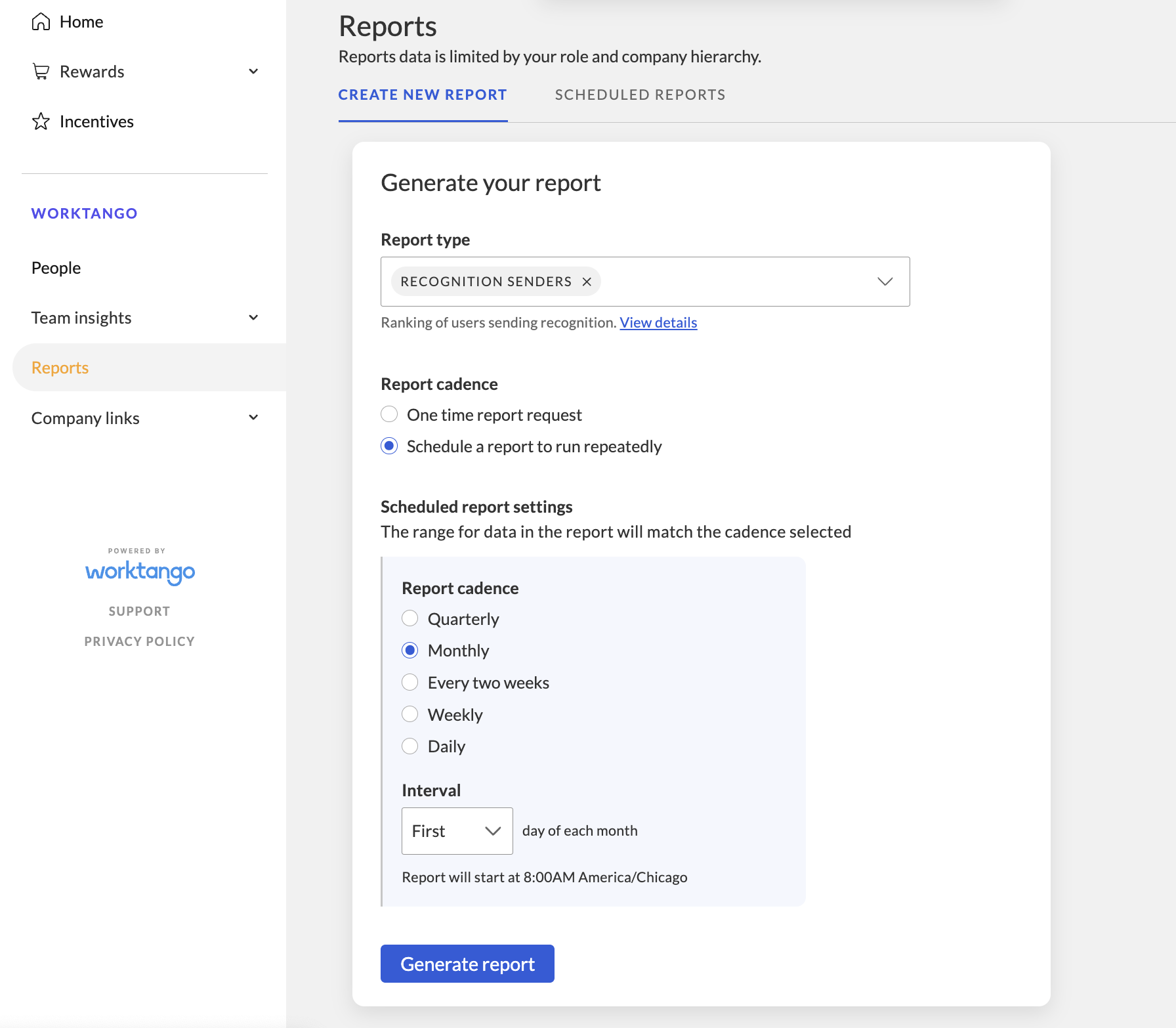Viewport: 1176px width, 1028px height.
Task: Expand the Company links chevron
Action: (x=253, y=418)
